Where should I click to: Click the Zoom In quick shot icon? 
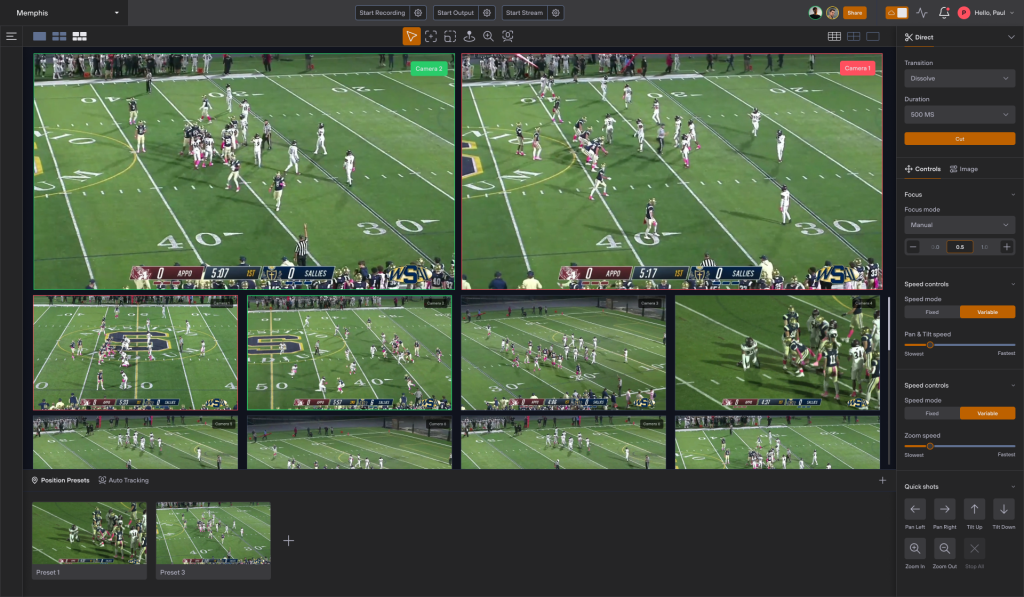coord(914,549)
